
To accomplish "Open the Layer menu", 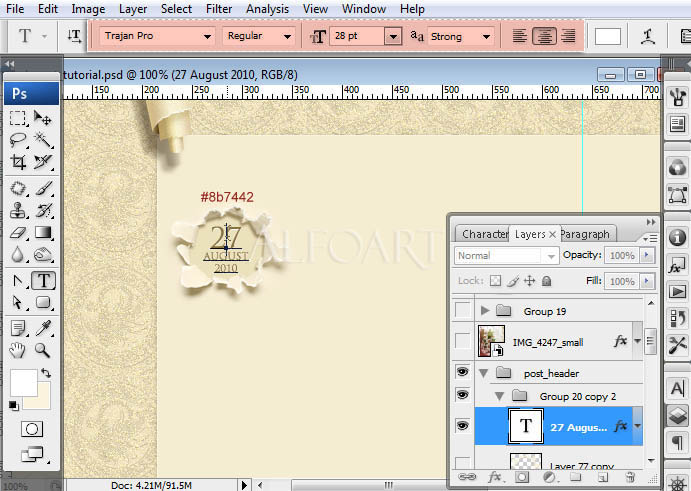I will [133, 9].
